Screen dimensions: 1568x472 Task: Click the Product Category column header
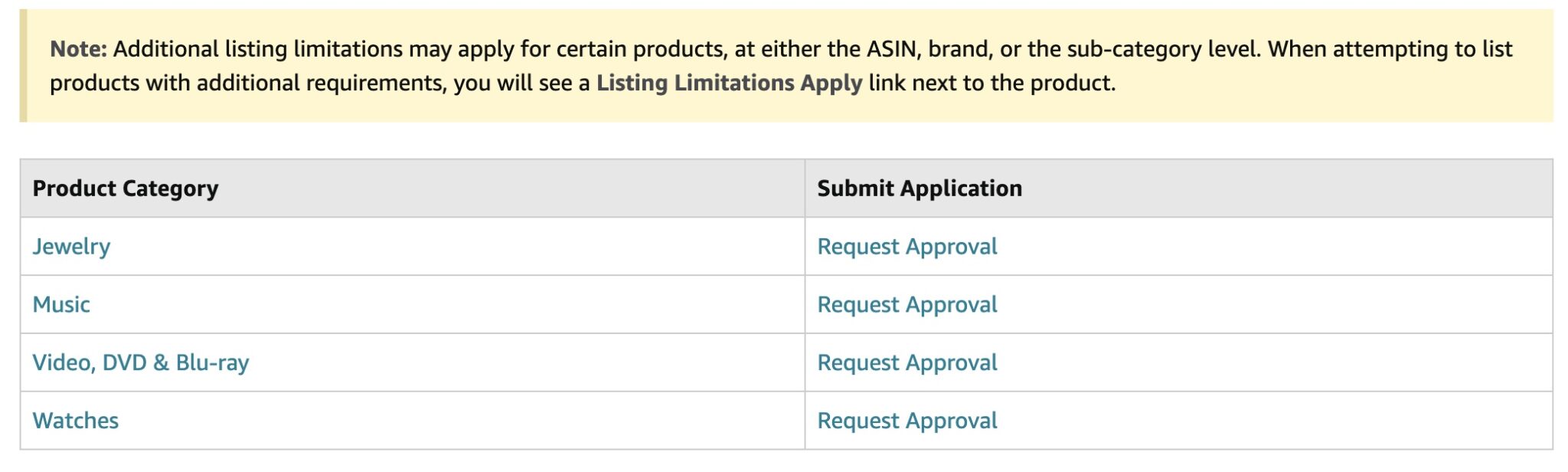point(126,188)
